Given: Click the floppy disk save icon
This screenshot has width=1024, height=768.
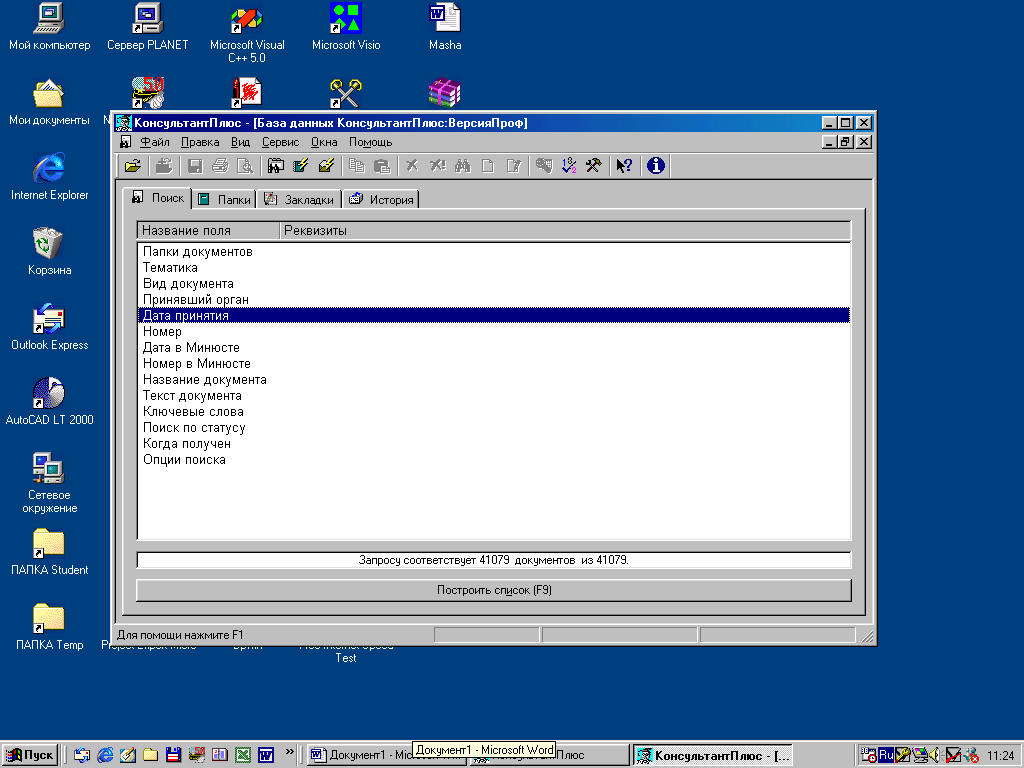Looking at the screenshot, I should [195, 166].
